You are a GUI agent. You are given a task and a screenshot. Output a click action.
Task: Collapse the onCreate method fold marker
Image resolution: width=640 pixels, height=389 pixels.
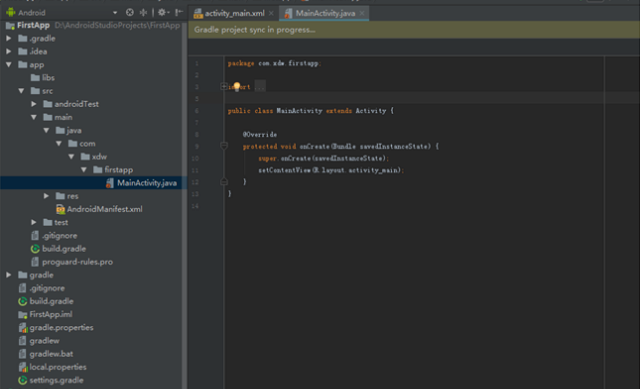click(x=224, y=146)
